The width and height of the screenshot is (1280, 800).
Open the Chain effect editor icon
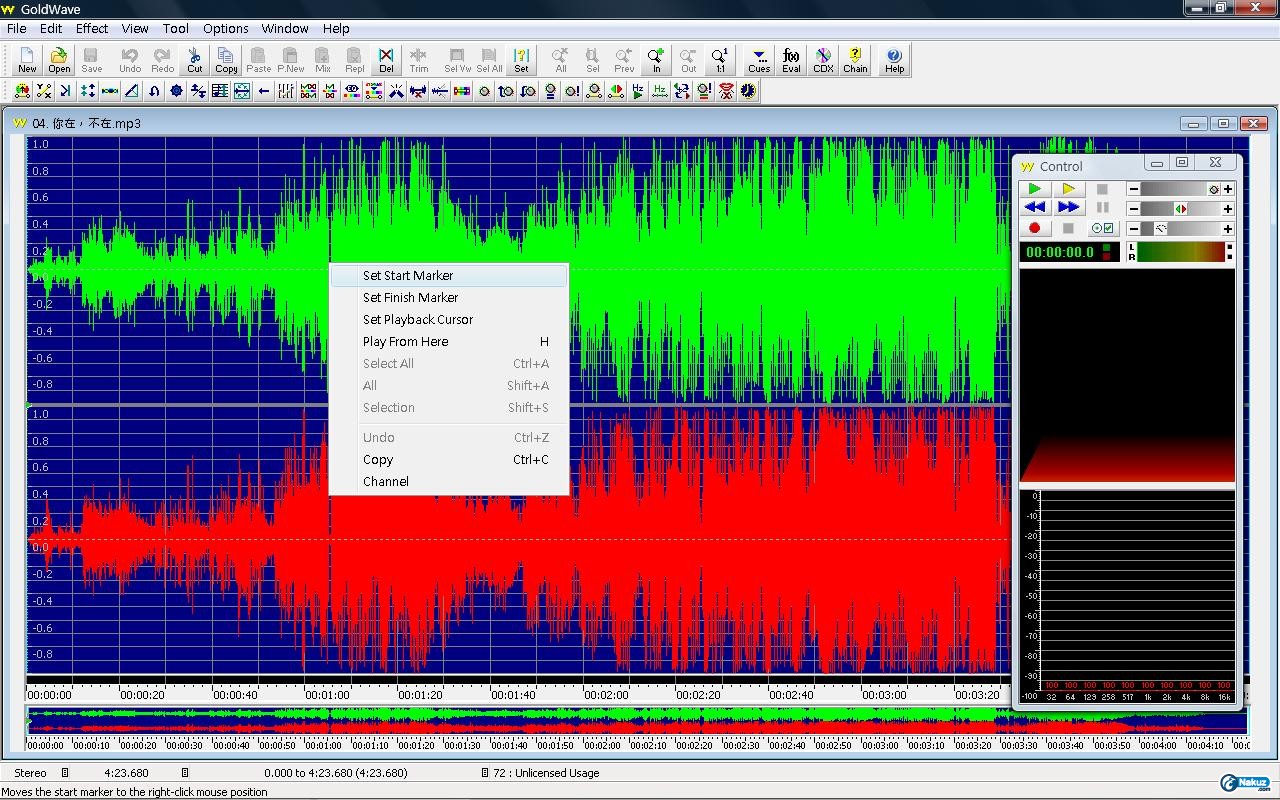[x=855, y=60]
